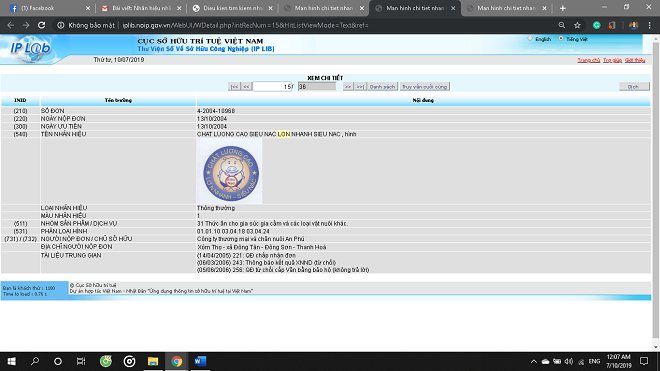Switch to the Dieu kien tim kiem tab

click(x=233, y=8)
